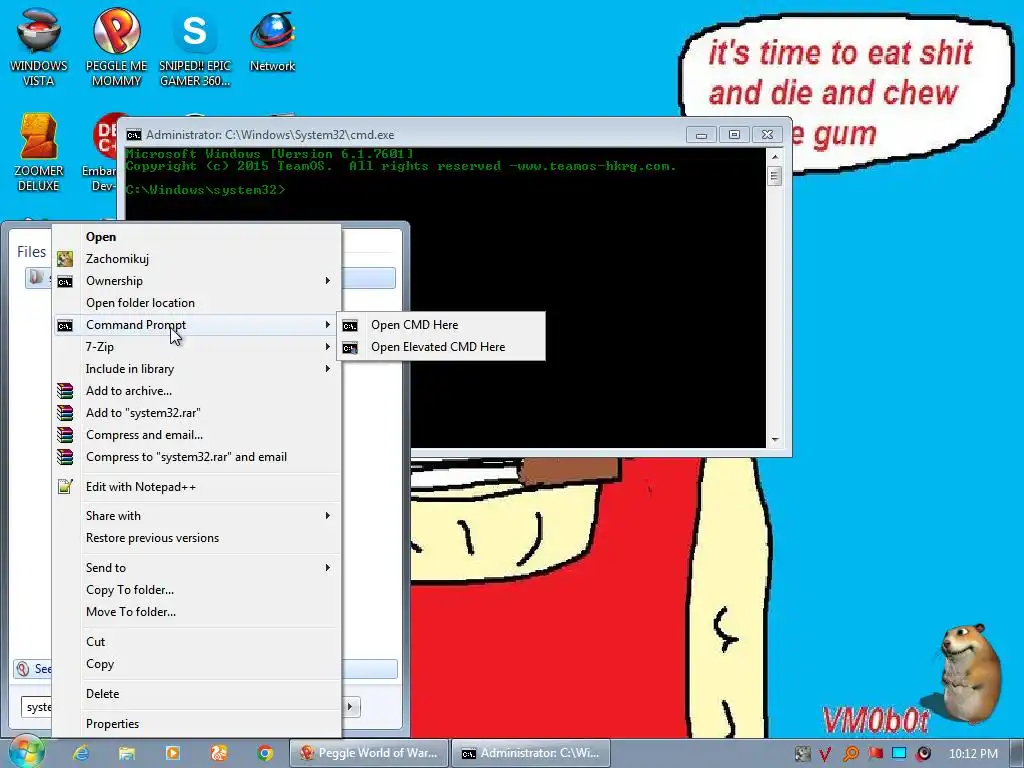Open the WINDOWS VISTA desktop icon

click(38, 47)
